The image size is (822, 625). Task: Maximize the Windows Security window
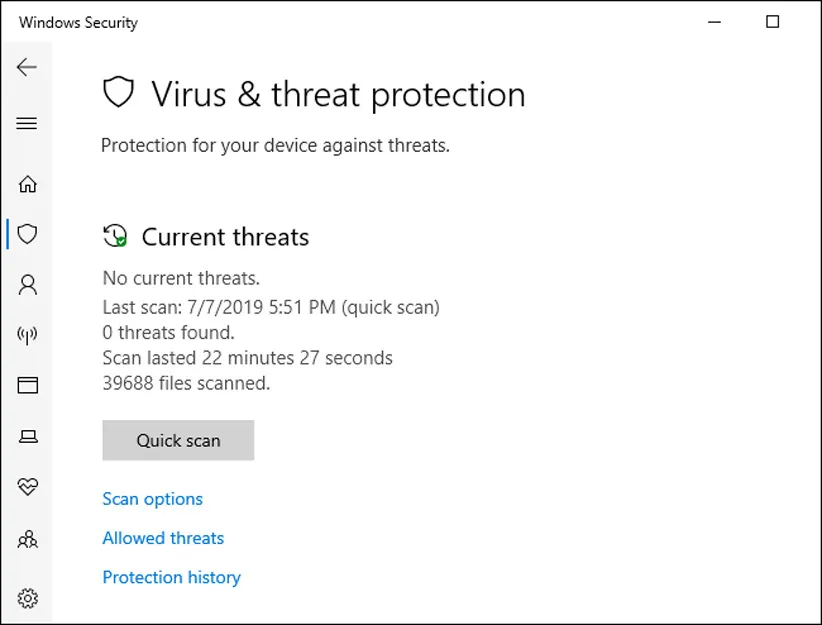coord(772,22)
